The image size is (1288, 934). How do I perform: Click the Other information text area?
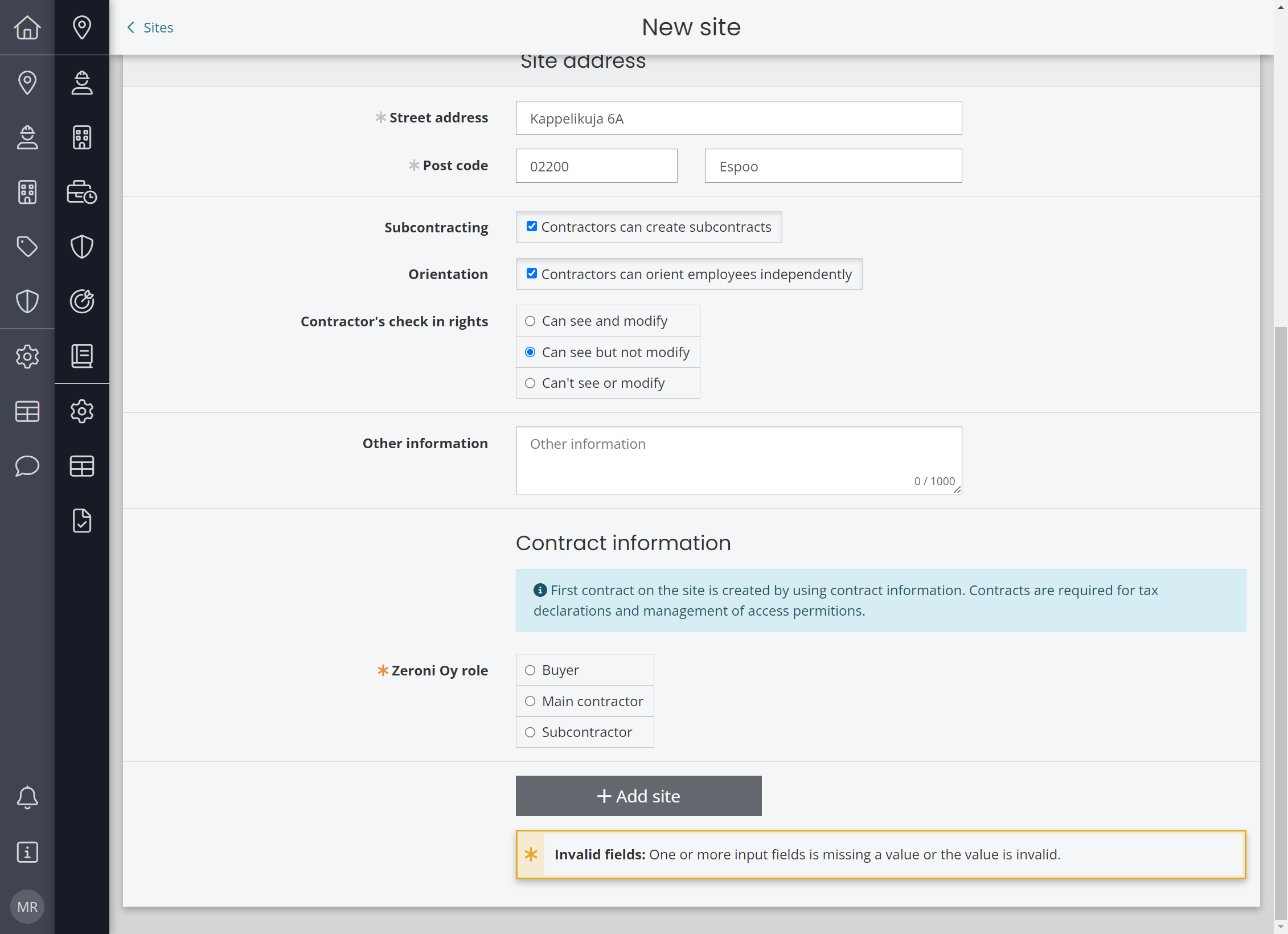click(x=739, y=460)
